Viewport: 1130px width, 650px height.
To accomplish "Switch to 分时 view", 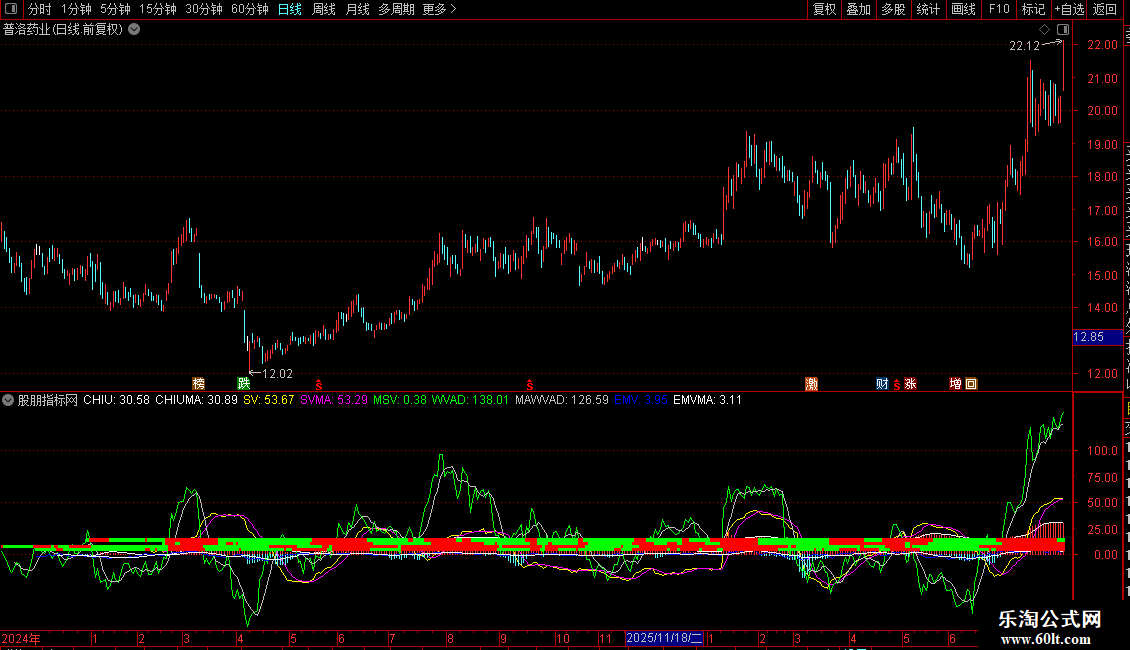I will click(39, 9).
